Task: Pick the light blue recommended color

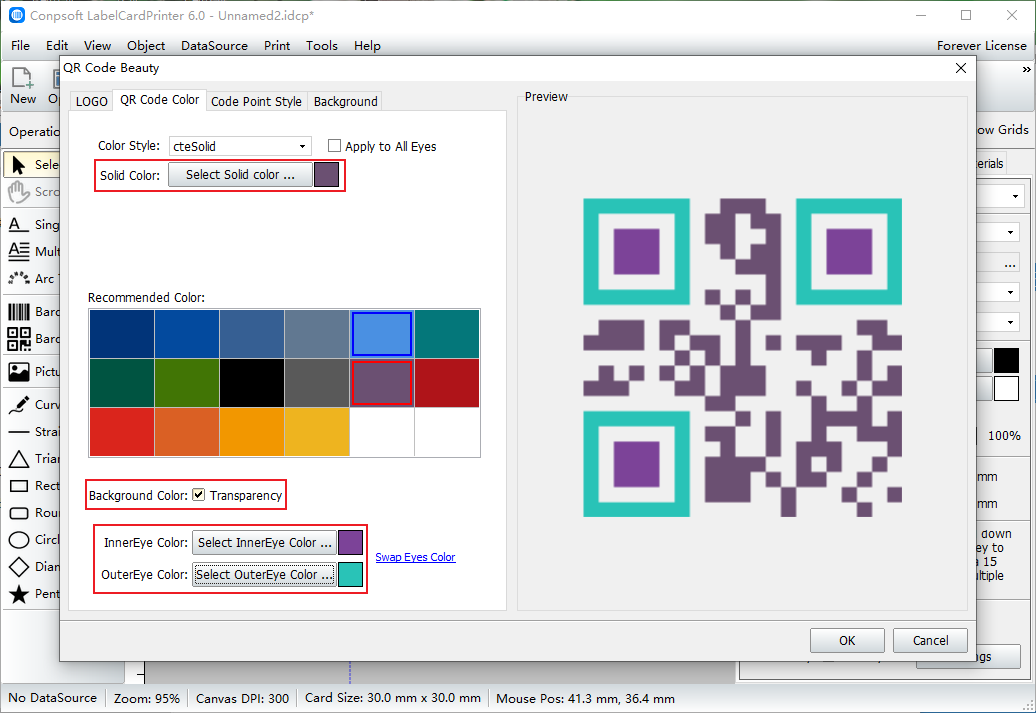Action: pos(382,334)
